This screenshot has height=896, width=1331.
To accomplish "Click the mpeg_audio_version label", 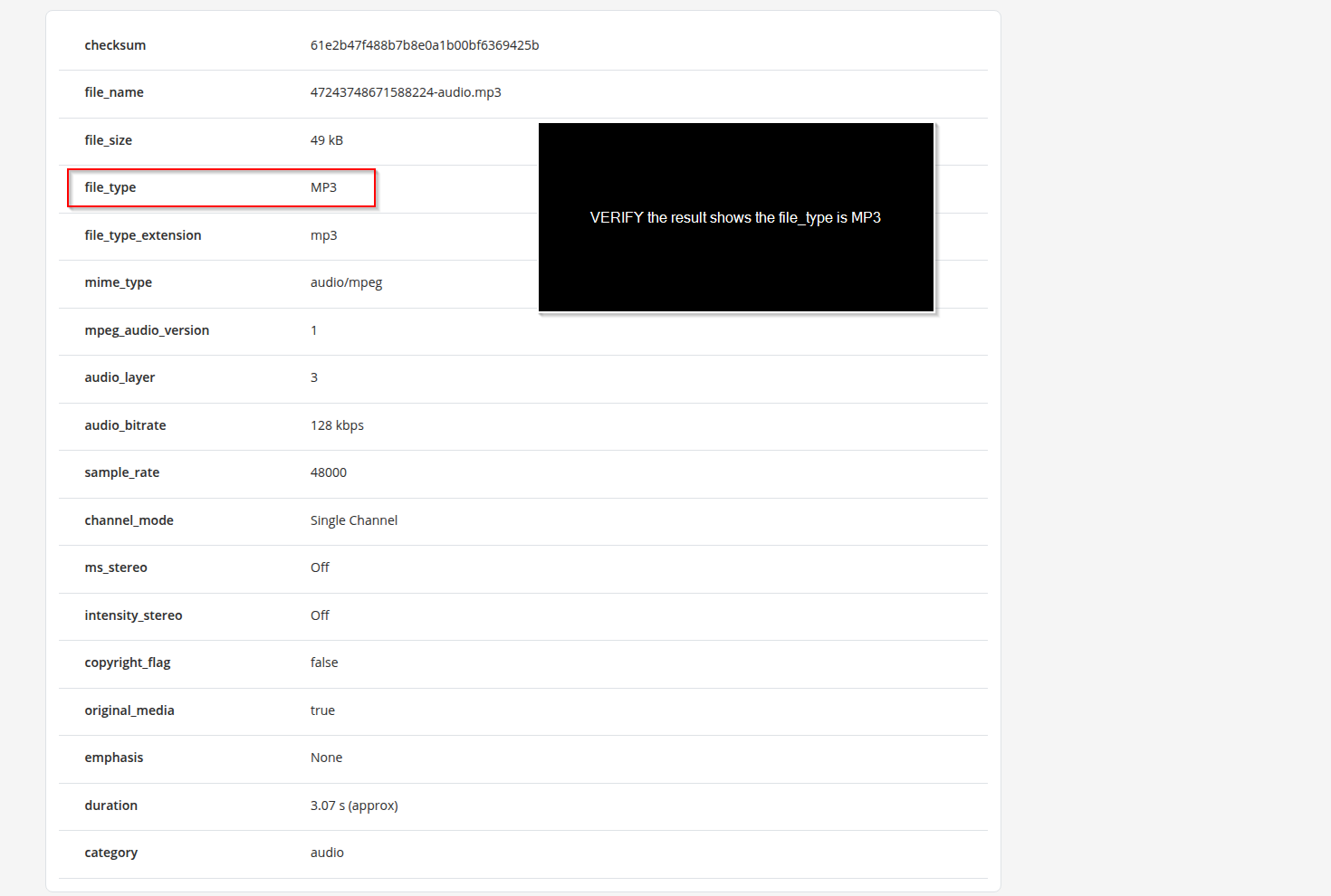I will [147, 330].
